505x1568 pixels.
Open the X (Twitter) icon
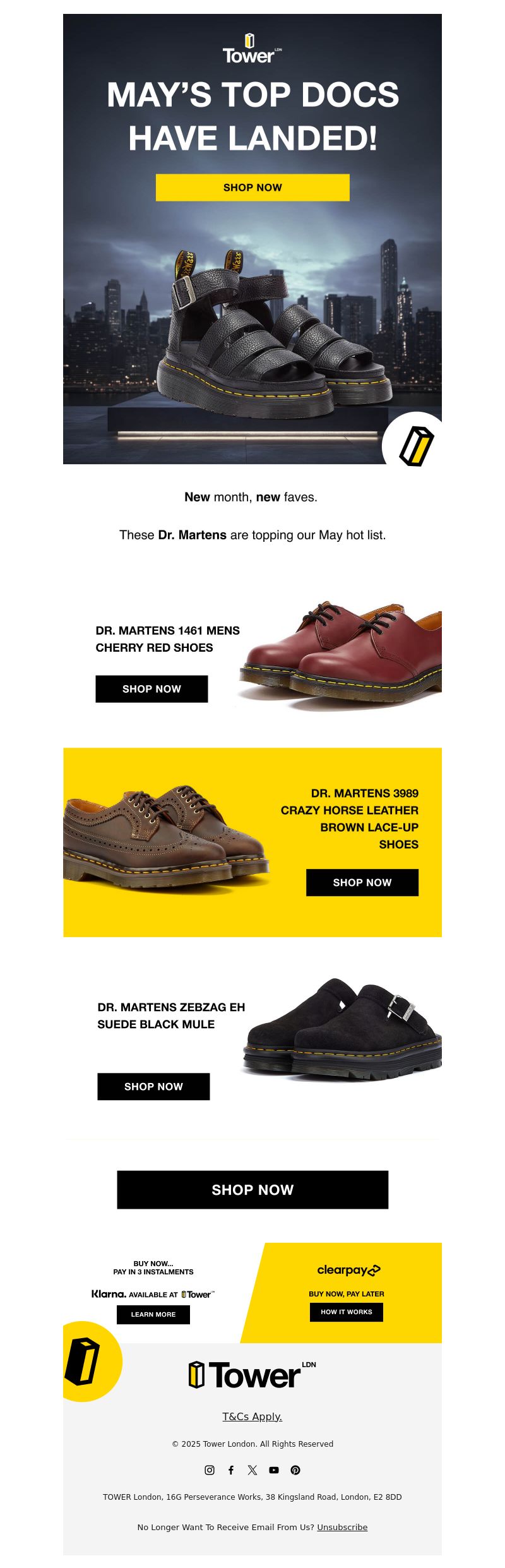[252, 1470]
